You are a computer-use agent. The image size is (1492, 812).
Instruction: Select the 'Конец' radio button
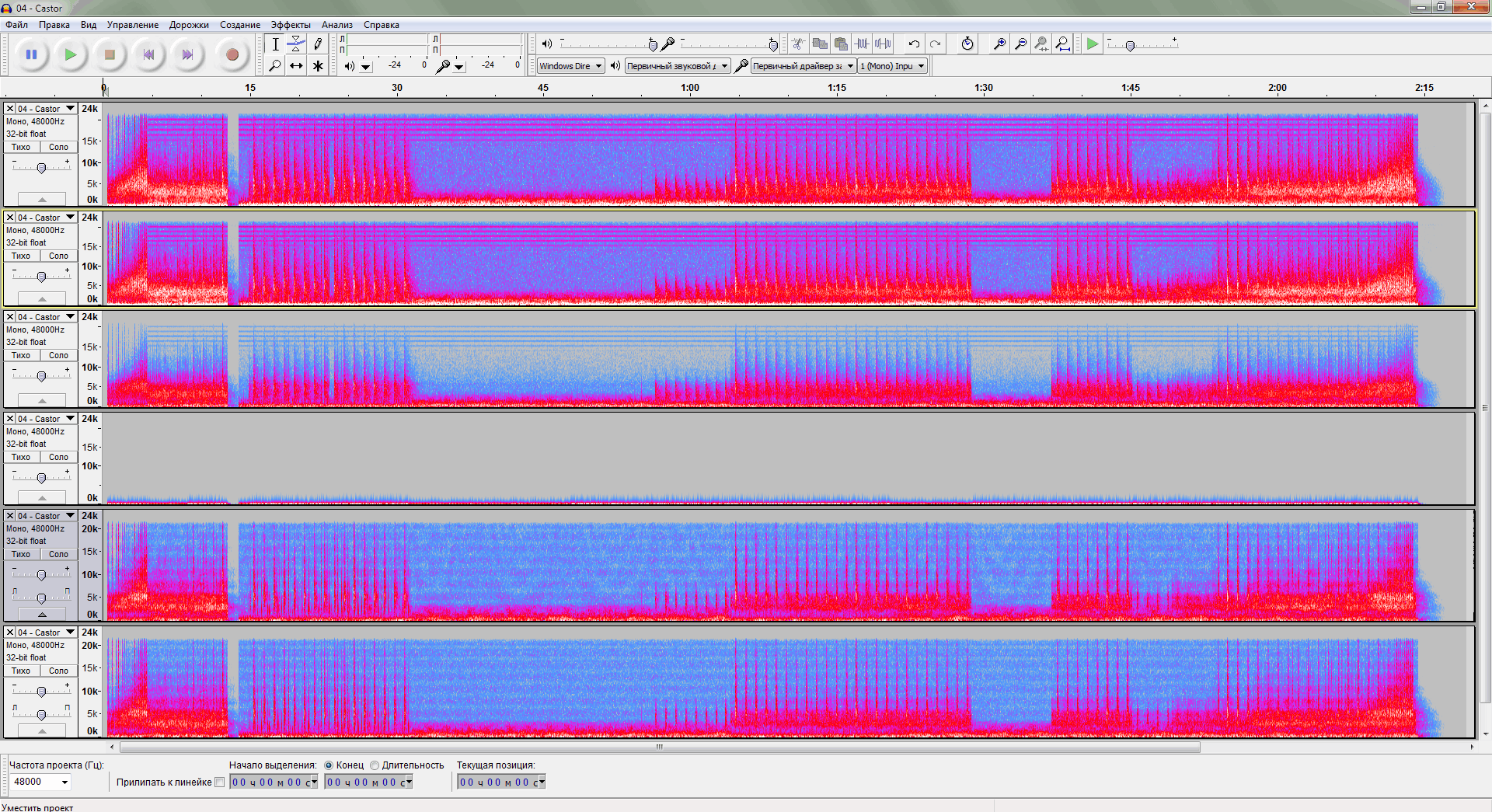[x=329, y=765]
